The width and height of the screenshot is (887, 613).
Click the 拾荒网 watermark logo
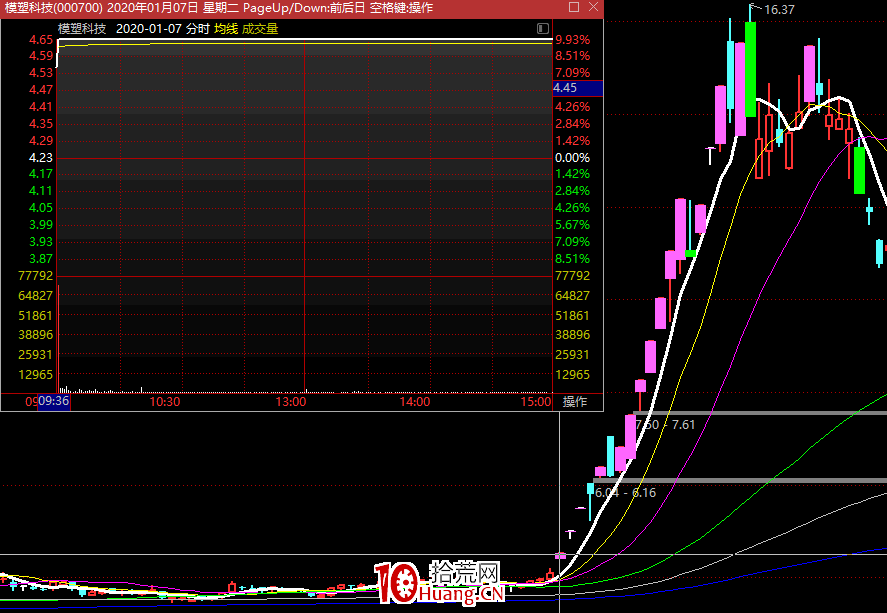coord(440,582)
